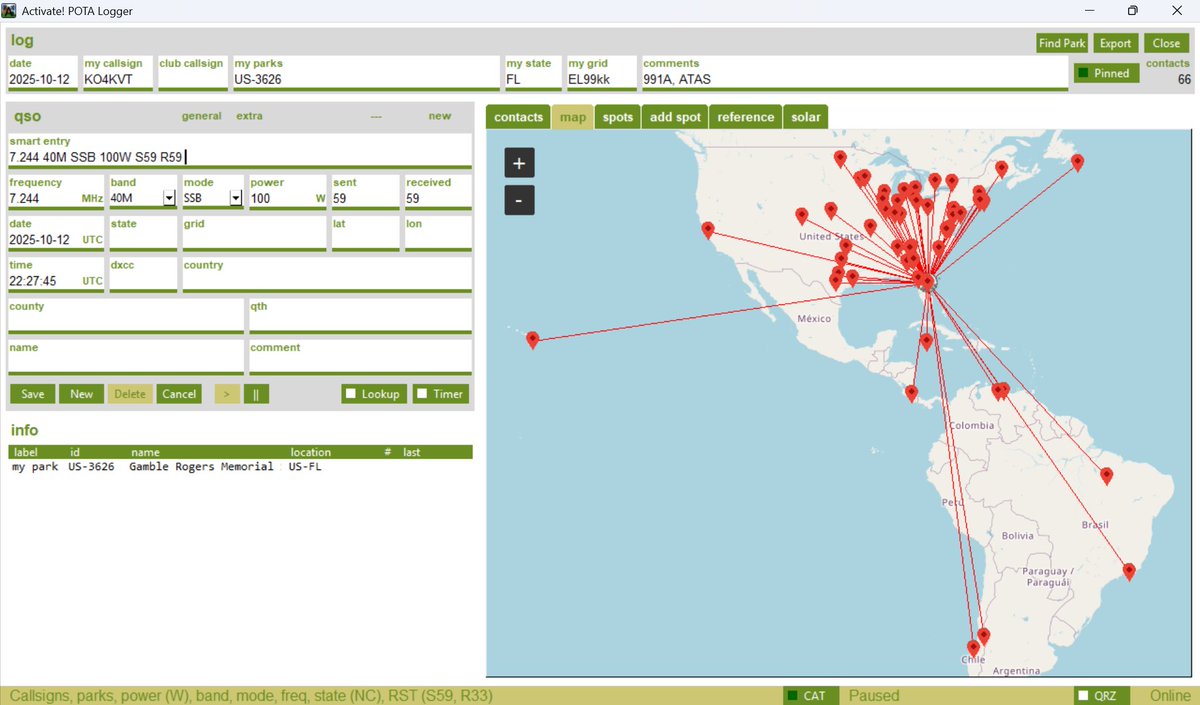Open the mode dropdown showing SSB

pyautogui.click(x=236, y=199)
